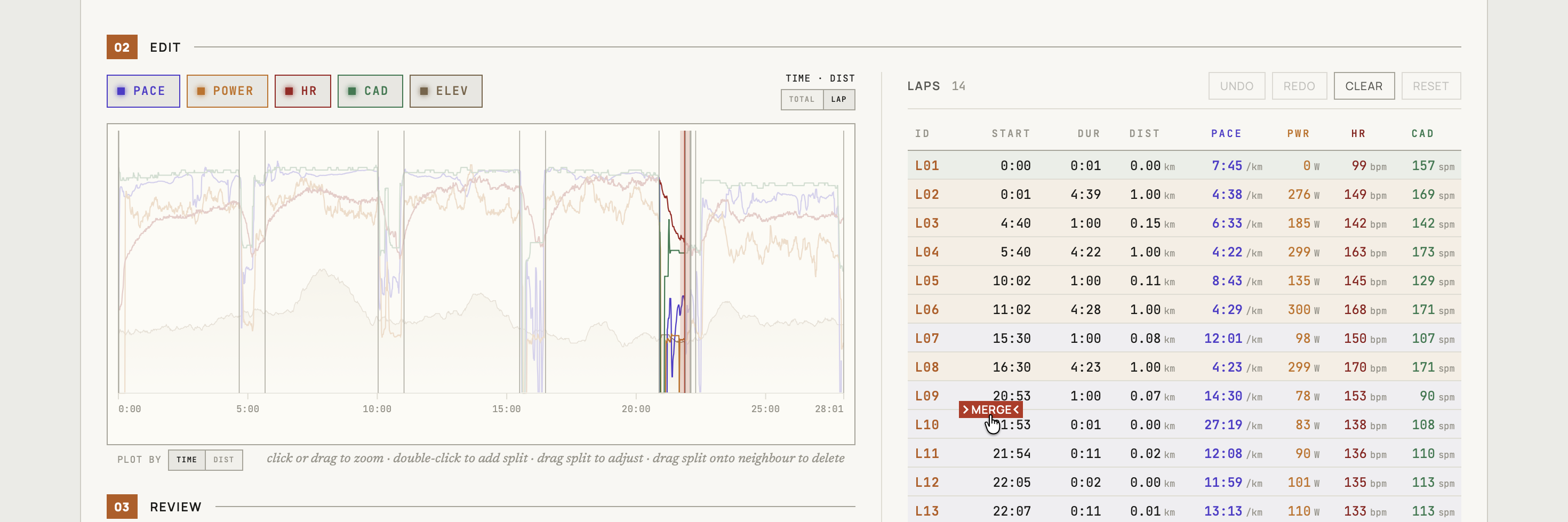The image size is (1568, 522).
Task: Click the 21:54 start time cell
Action: (x=1011, y=454)
